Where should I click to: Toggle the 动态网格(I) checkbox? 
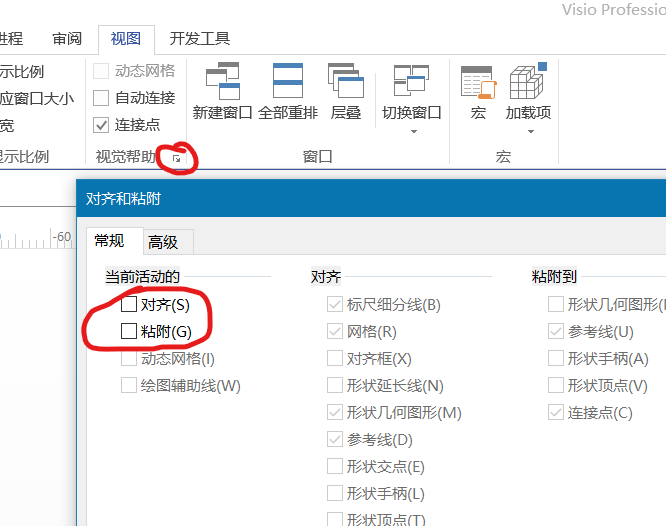[x=129, y=358]
